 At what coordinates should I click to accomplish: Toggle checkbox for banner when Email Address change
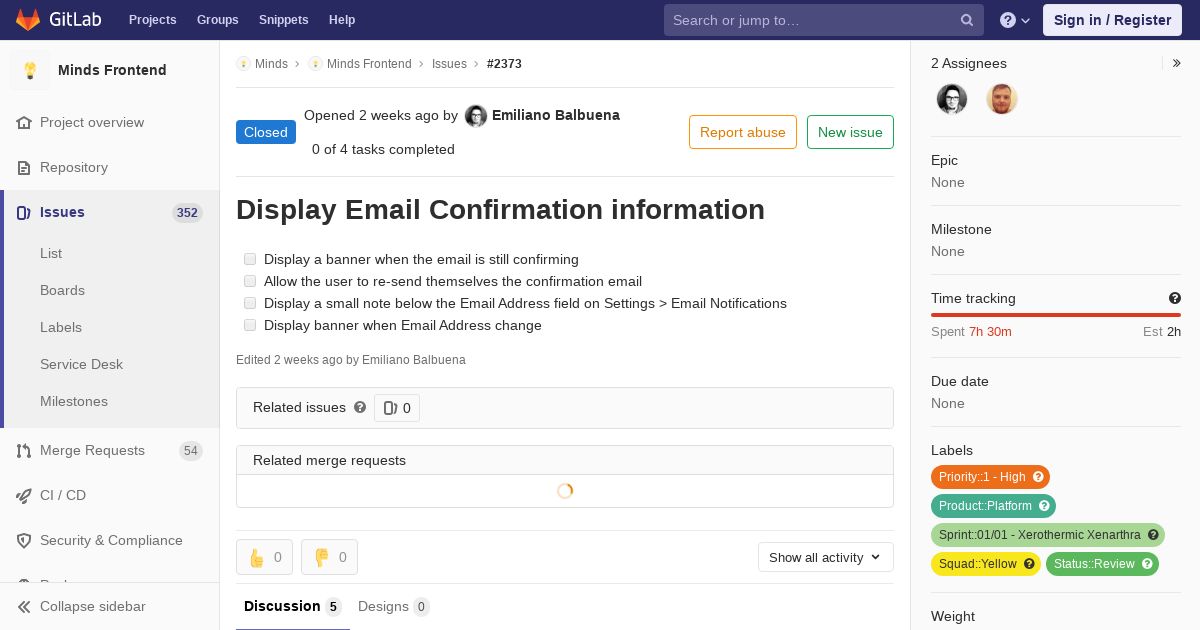click(250, 325)
